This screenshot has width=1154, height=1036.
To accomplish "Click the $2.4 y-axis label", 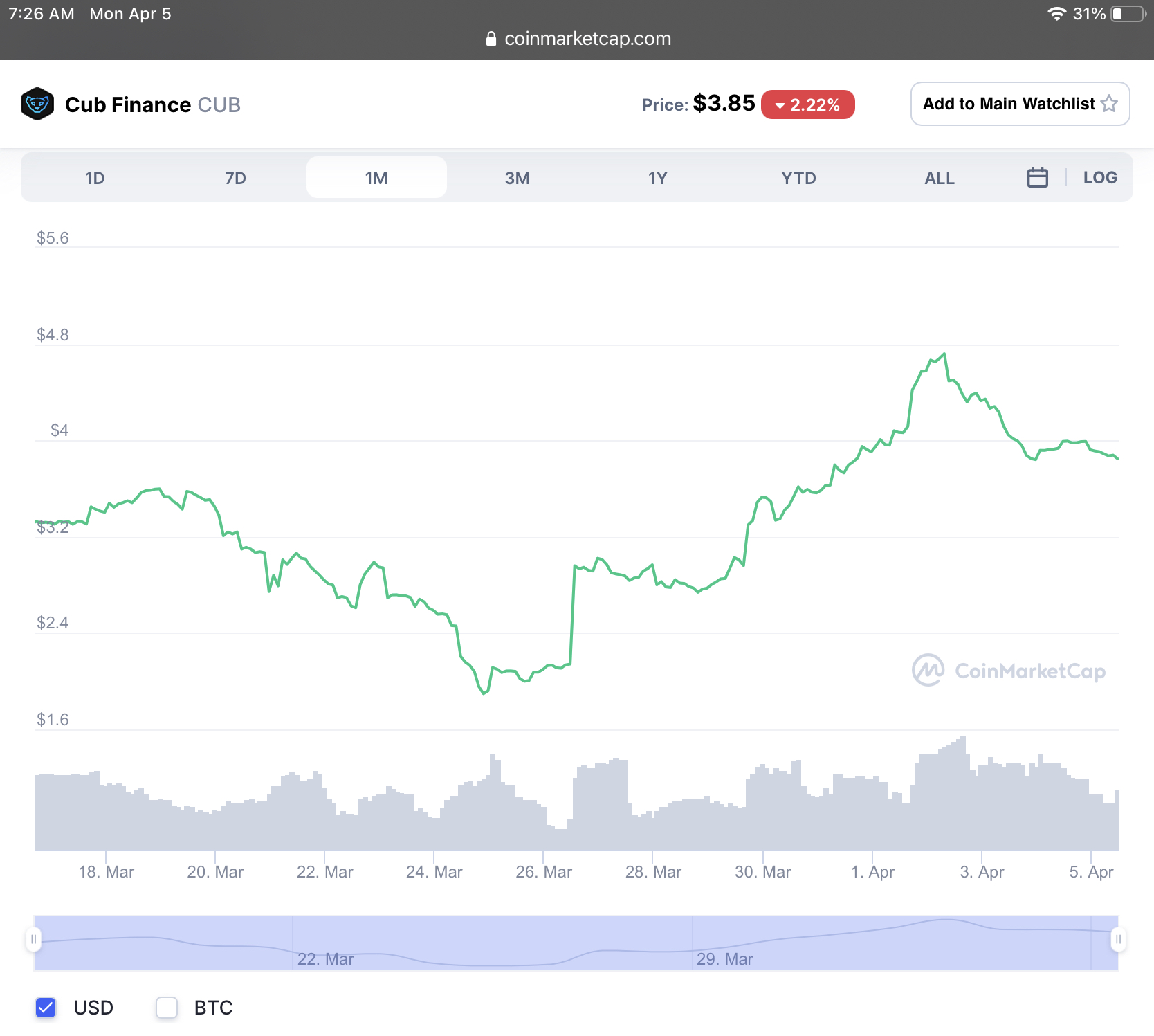I will tap(53, 623).
